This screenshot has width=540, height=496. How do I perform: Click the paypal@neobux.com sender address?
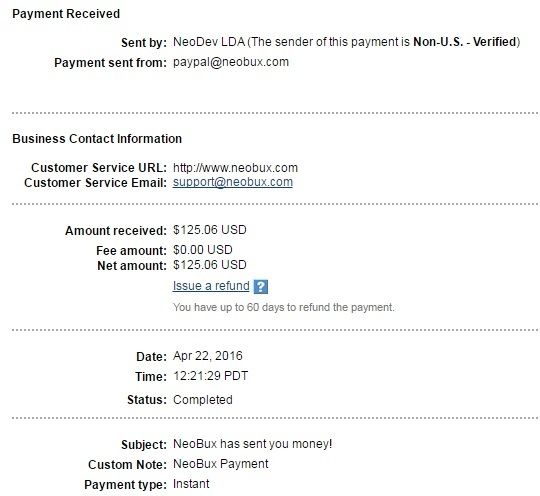click(x=231, y=62)
